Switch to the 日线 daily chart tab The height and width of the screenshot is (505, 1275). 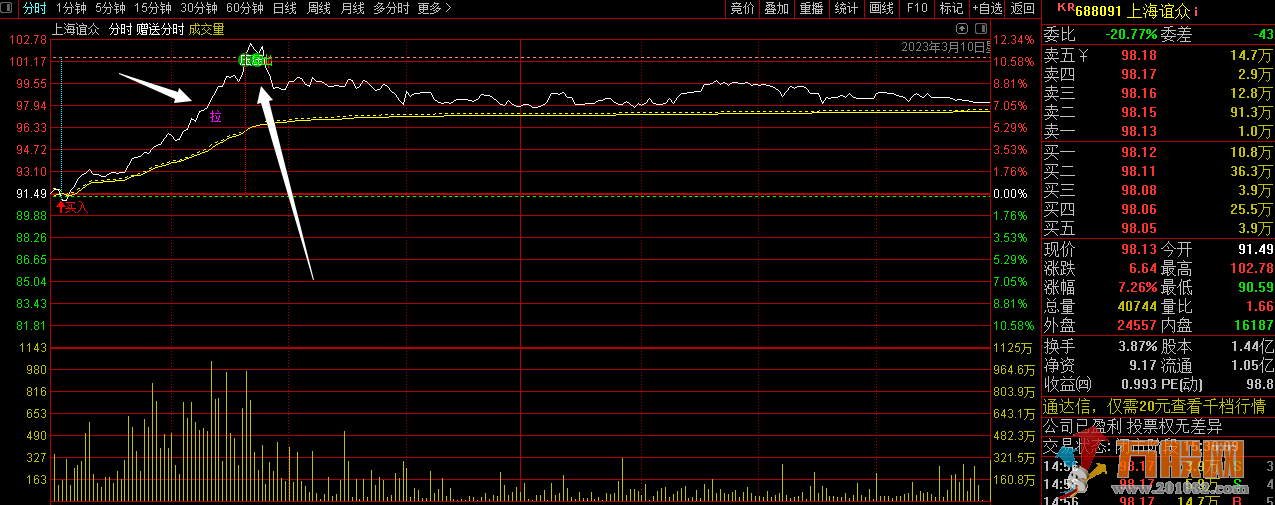pyautogui.click(x=285, y=8)
